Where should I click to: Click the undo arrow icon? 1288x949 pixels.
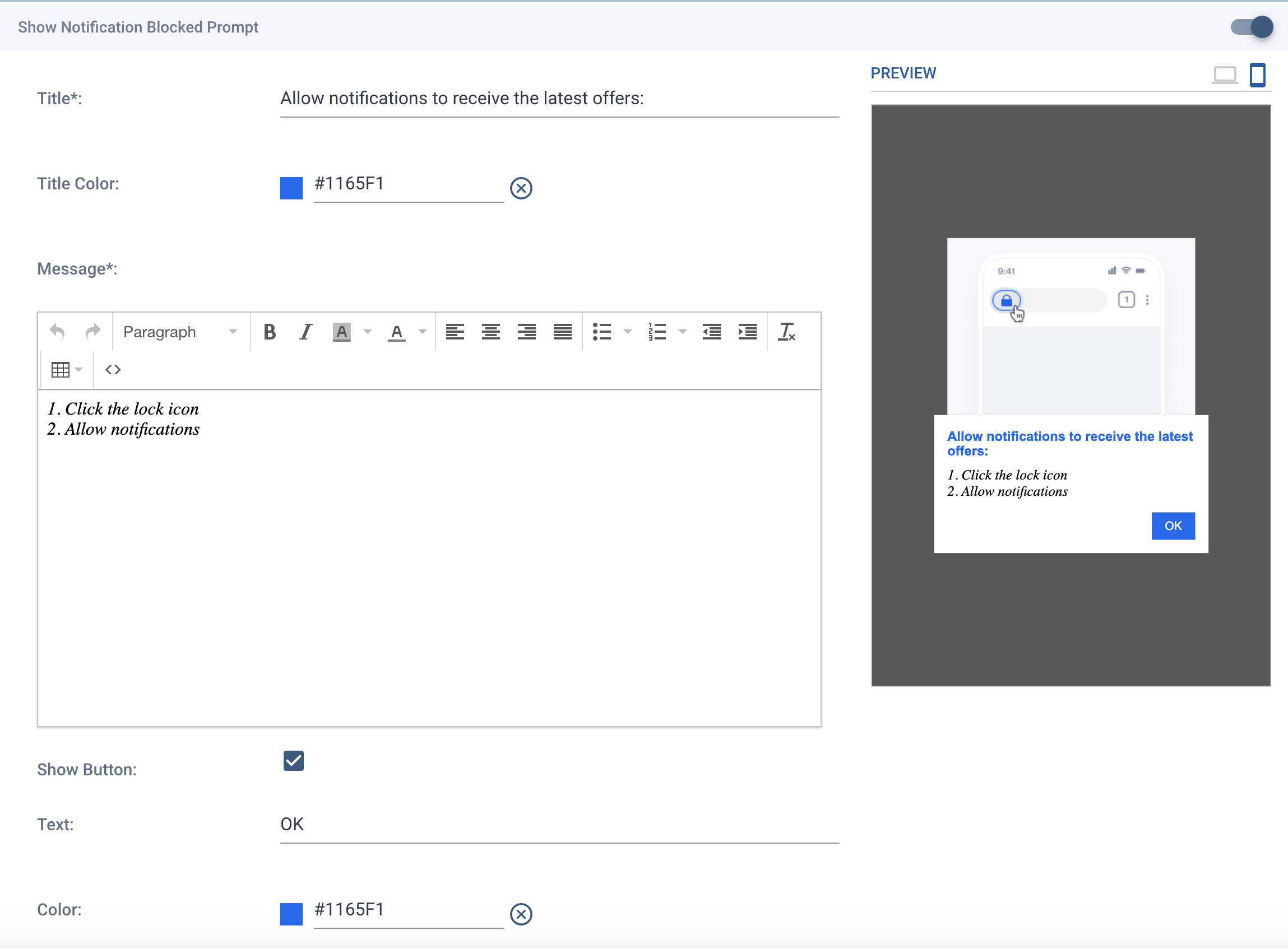(x=58, y=332)
